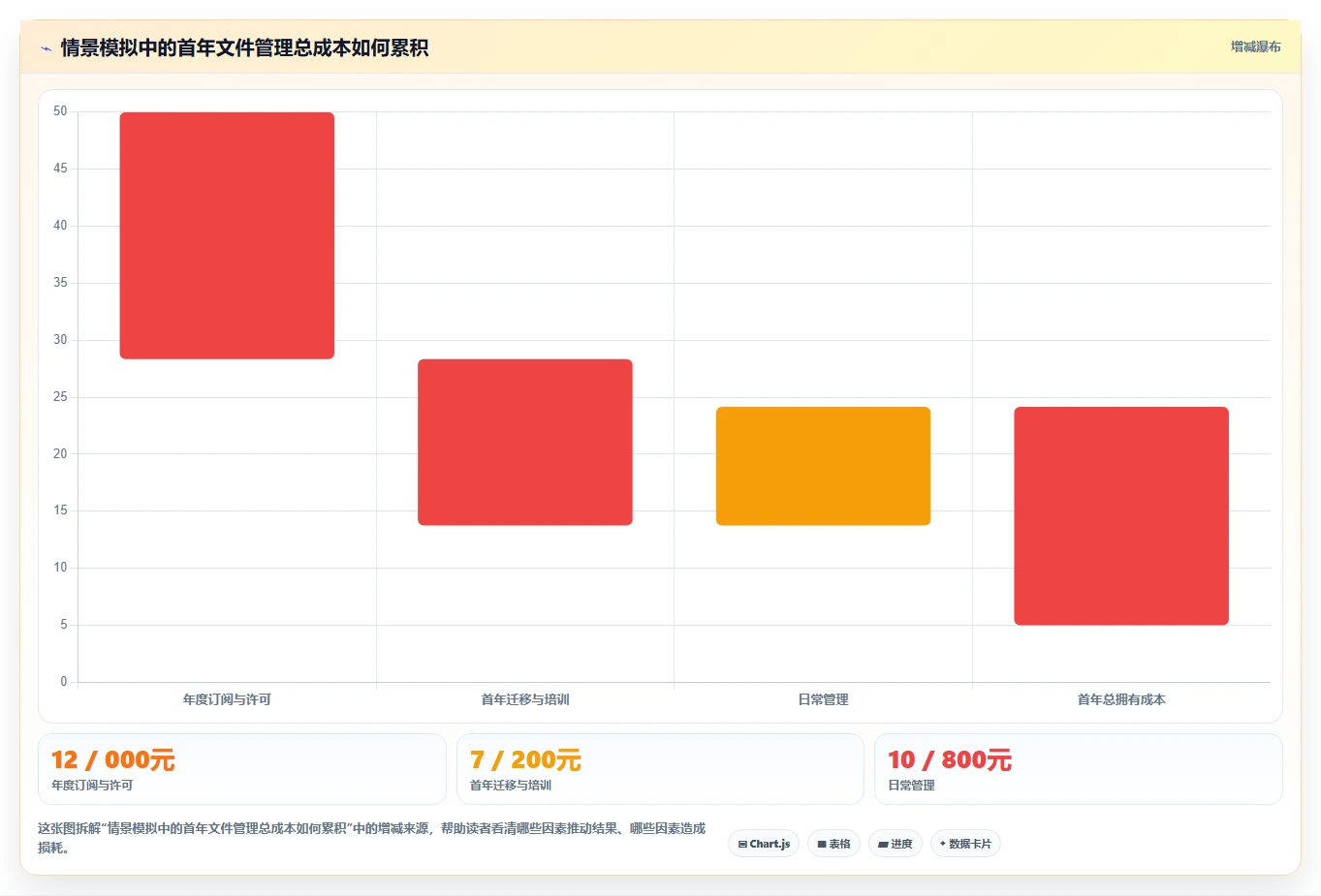Select the 进度 tag chip
Screen dimensions: 1321x896
(896, 844)
